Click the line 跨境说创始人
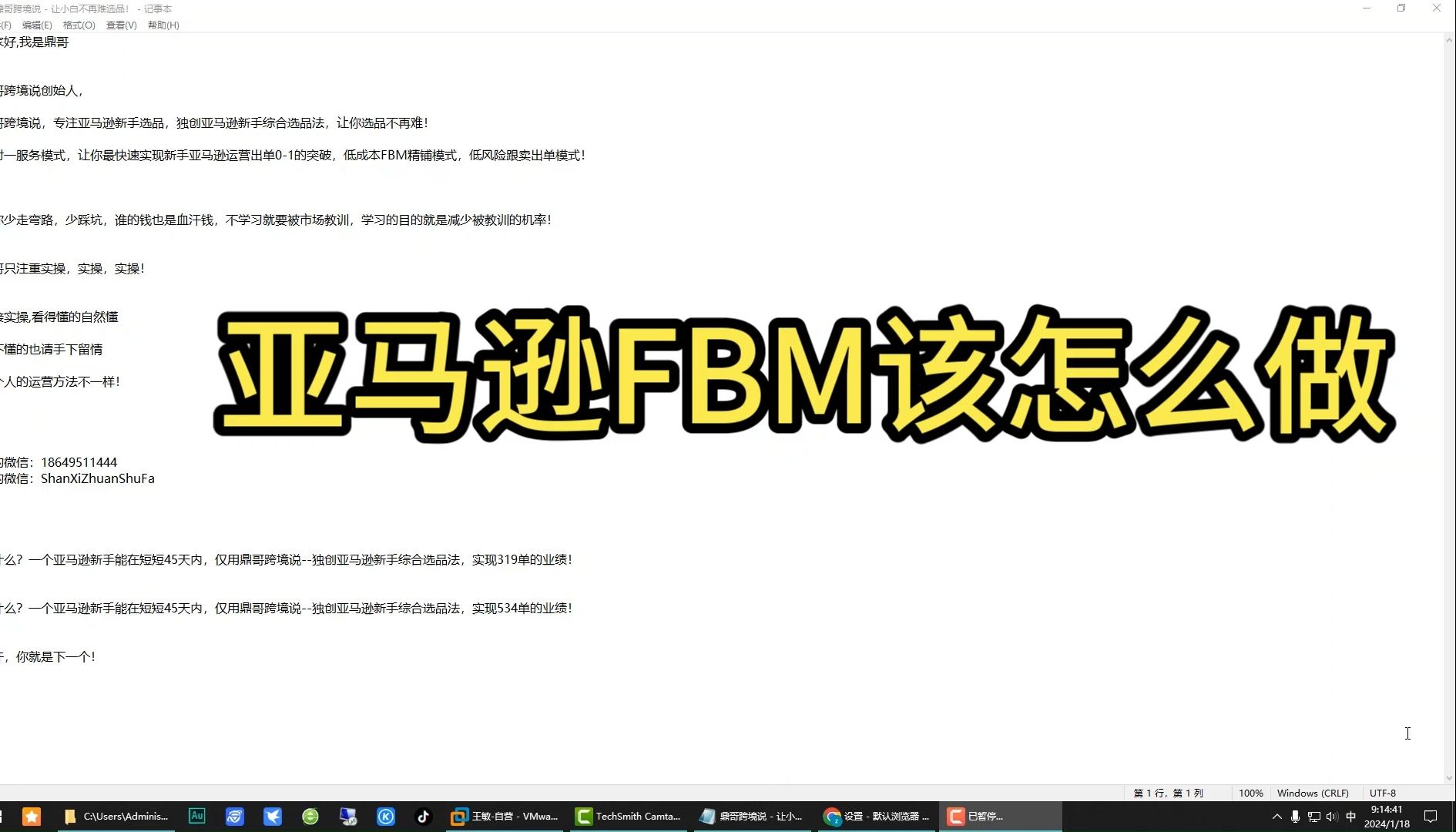The width and height of the screenshot is (1456, 832). coord(42,90)
